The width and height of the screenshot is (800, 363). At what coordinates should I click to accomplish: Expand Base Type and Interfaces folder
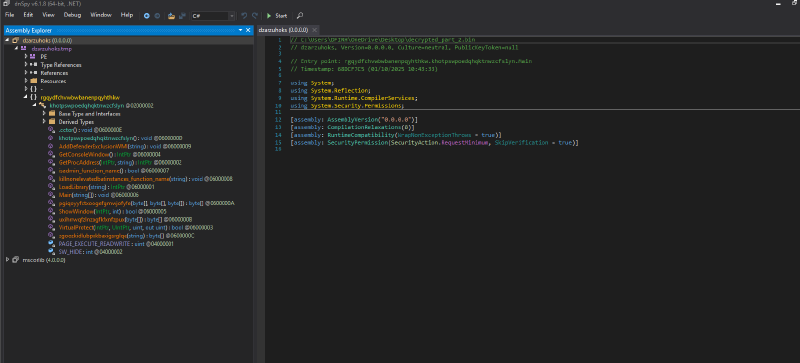click(x=44, y=113)
